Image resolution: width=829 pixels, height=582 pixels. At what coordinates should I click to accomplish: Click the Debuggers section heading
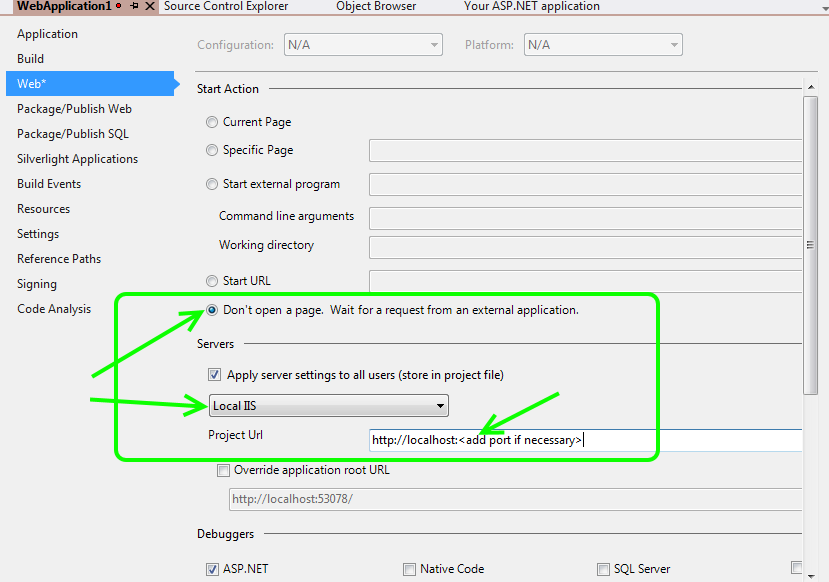[x=225, y=534]
